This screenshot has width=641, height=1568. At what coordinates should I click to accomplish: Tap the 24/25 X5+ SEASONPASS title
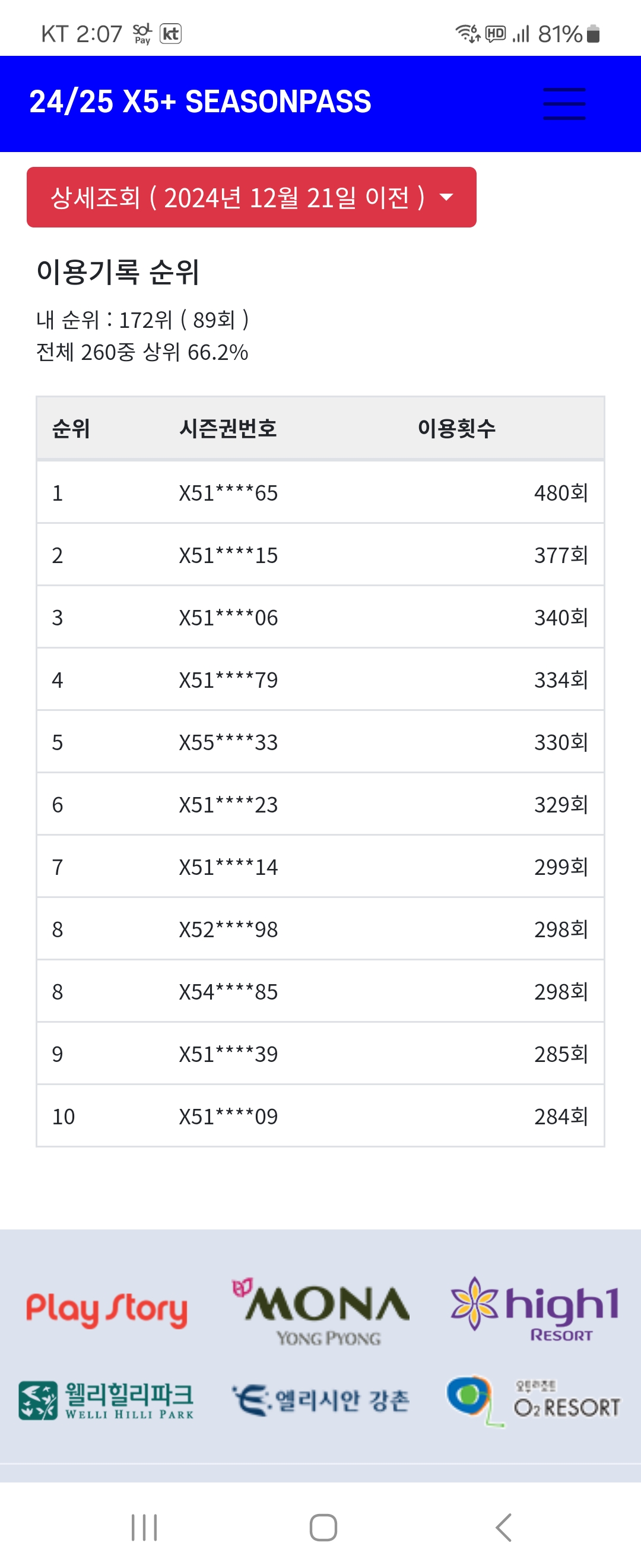200,101
